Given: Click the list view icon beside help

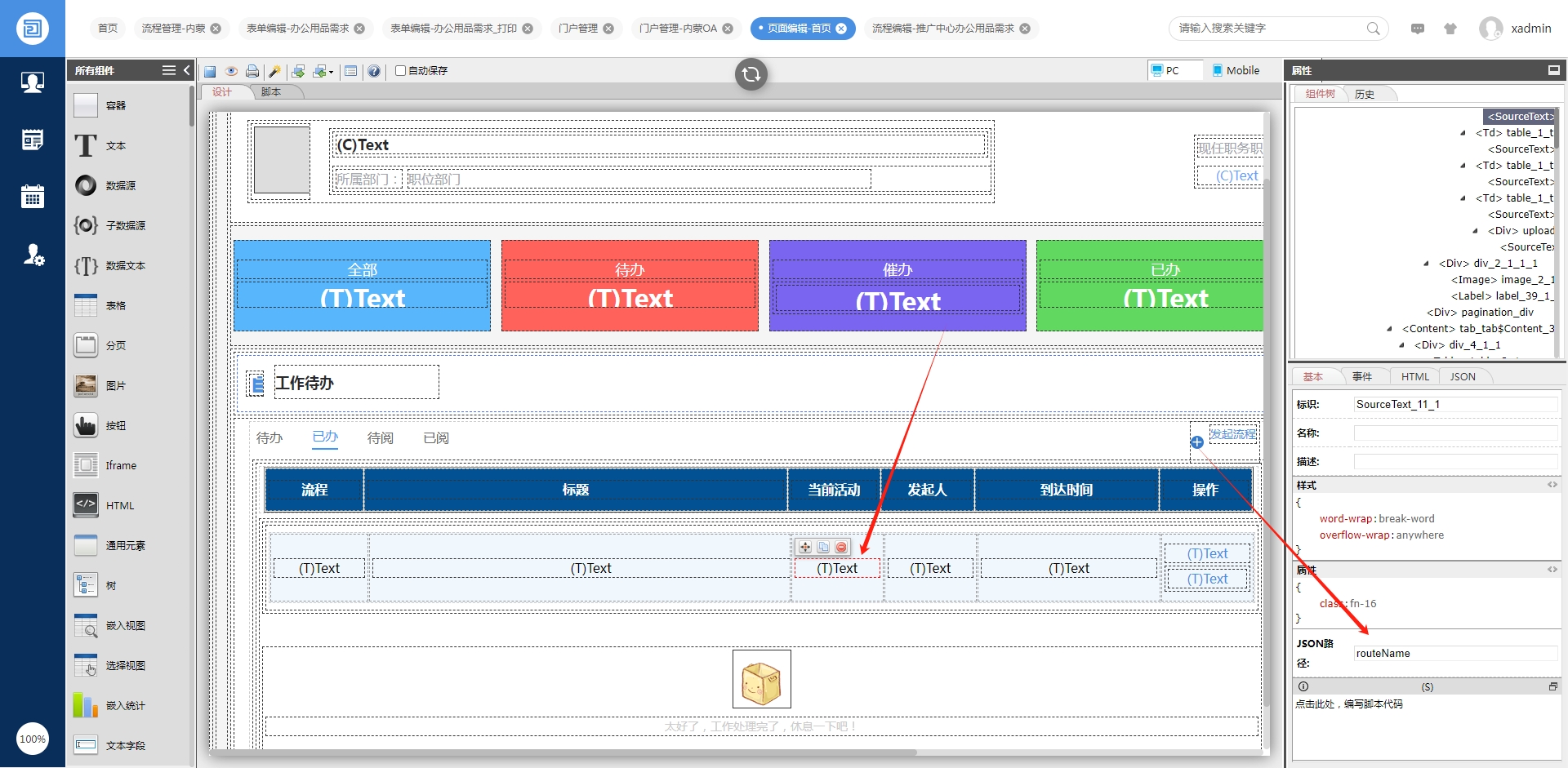Looking at the screenshot, I should click(x=351, y=71).
